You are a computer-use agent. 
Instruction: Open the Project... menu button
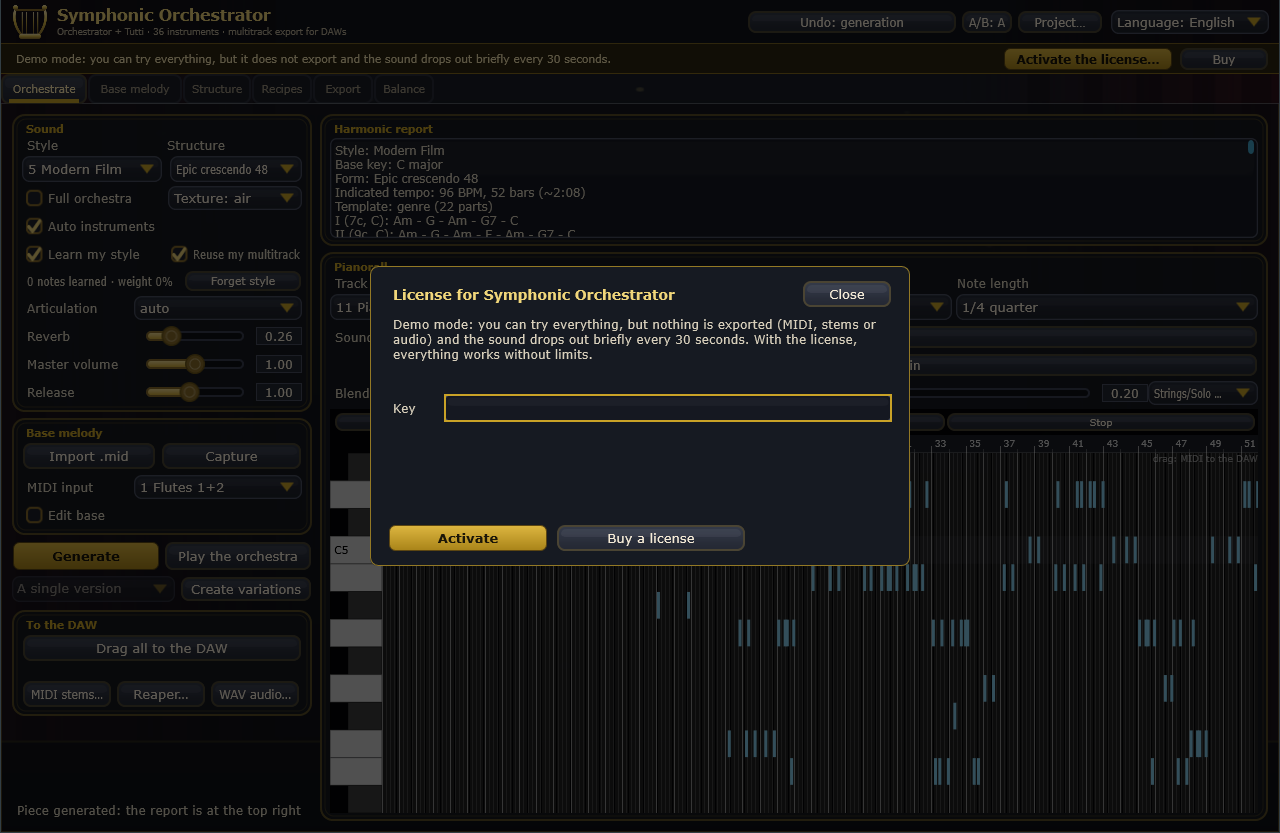pos(1060,22)
